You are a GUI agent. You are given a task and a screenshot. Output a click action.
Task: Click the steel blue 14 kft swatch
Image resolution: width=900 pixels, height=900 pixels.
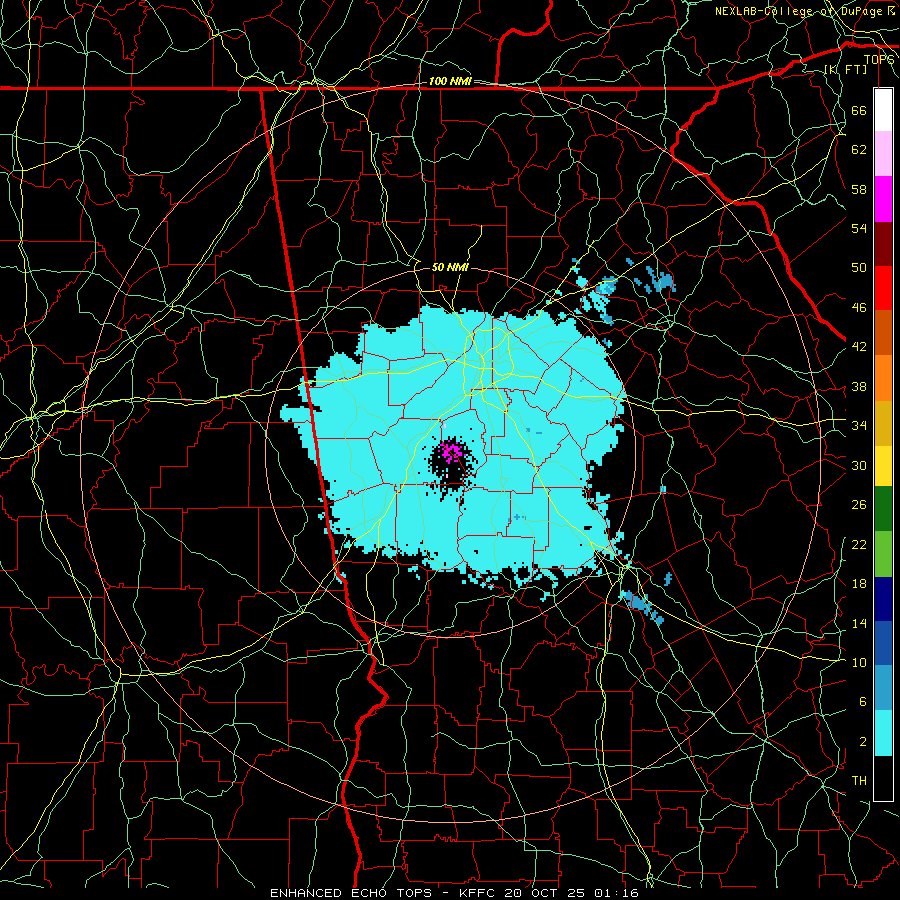(883, 688)
